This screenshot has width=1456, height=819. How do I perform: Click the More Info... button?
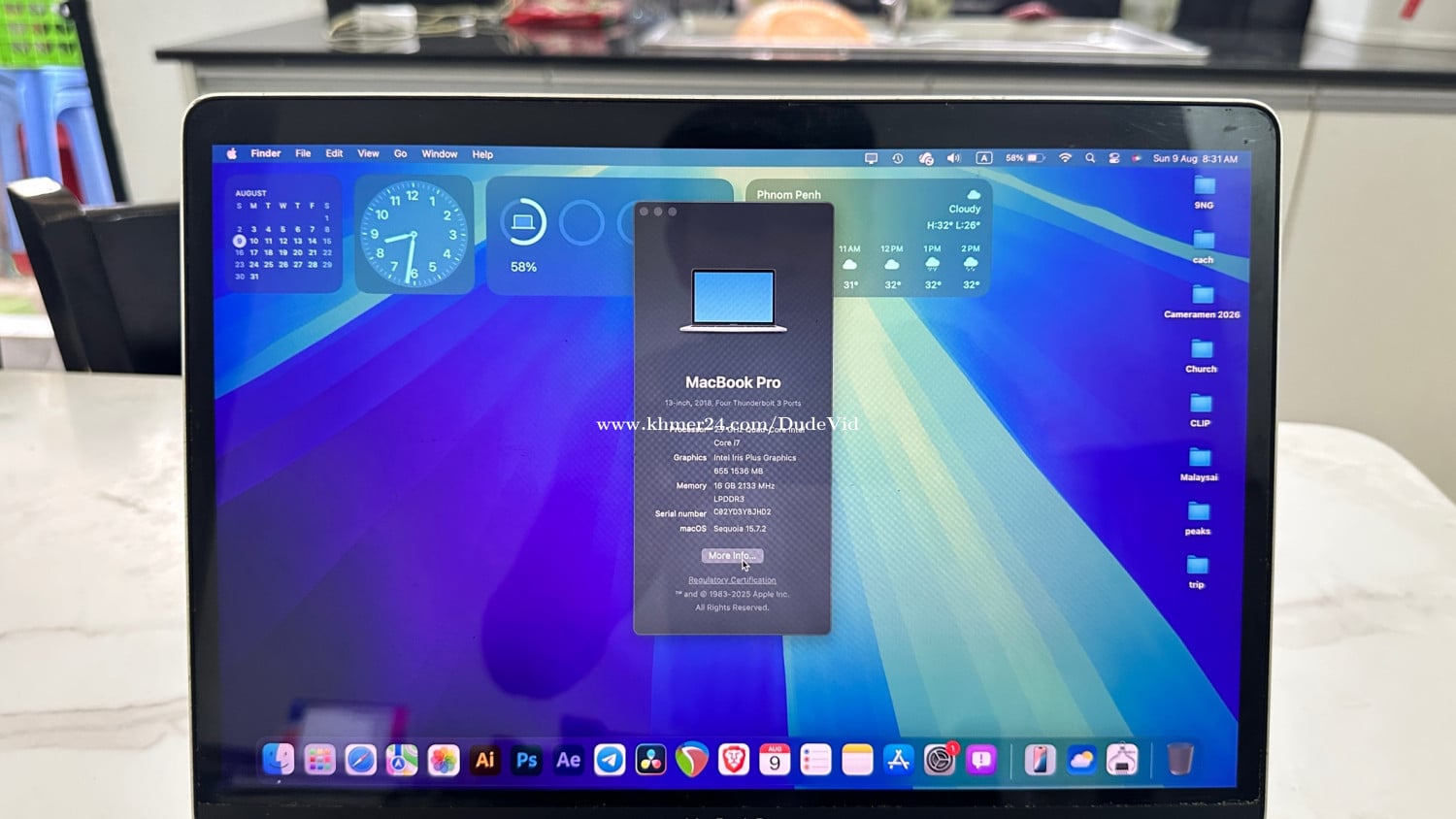point(732,556)
